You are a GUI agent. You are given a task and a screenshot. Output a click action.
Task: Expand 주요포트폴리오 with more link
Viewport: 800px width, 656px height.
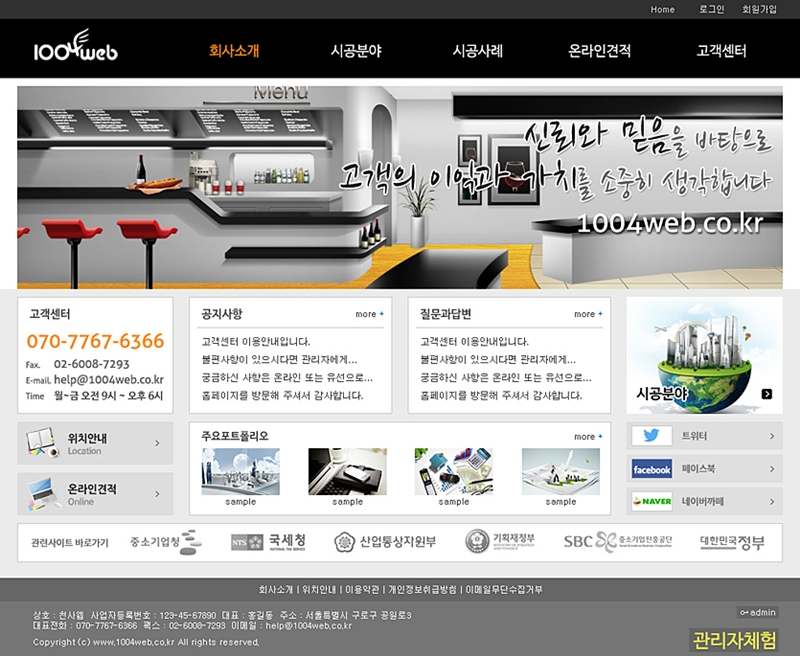click(587, 437)
